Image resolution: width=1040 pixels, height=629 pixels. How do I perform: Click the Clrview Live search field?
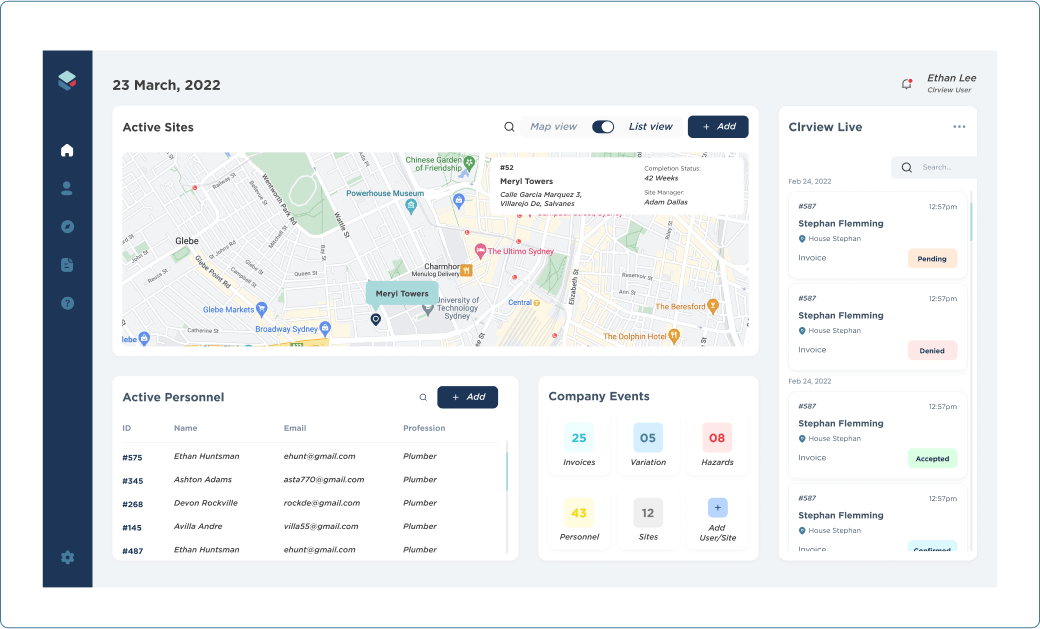pos(940,168)
